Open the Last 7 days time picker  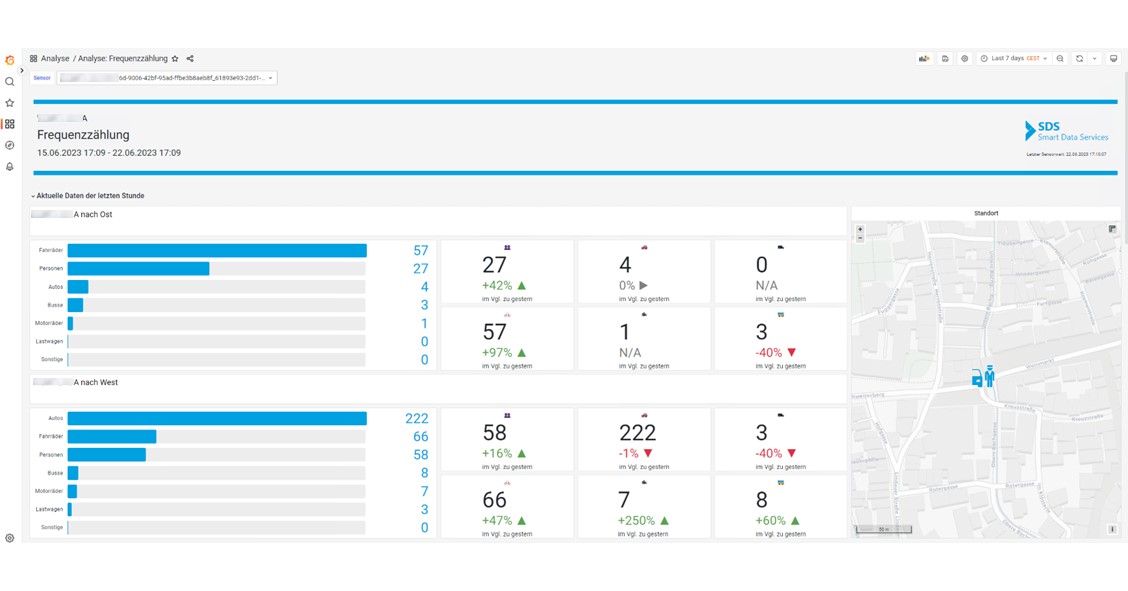pos(1013,59)
